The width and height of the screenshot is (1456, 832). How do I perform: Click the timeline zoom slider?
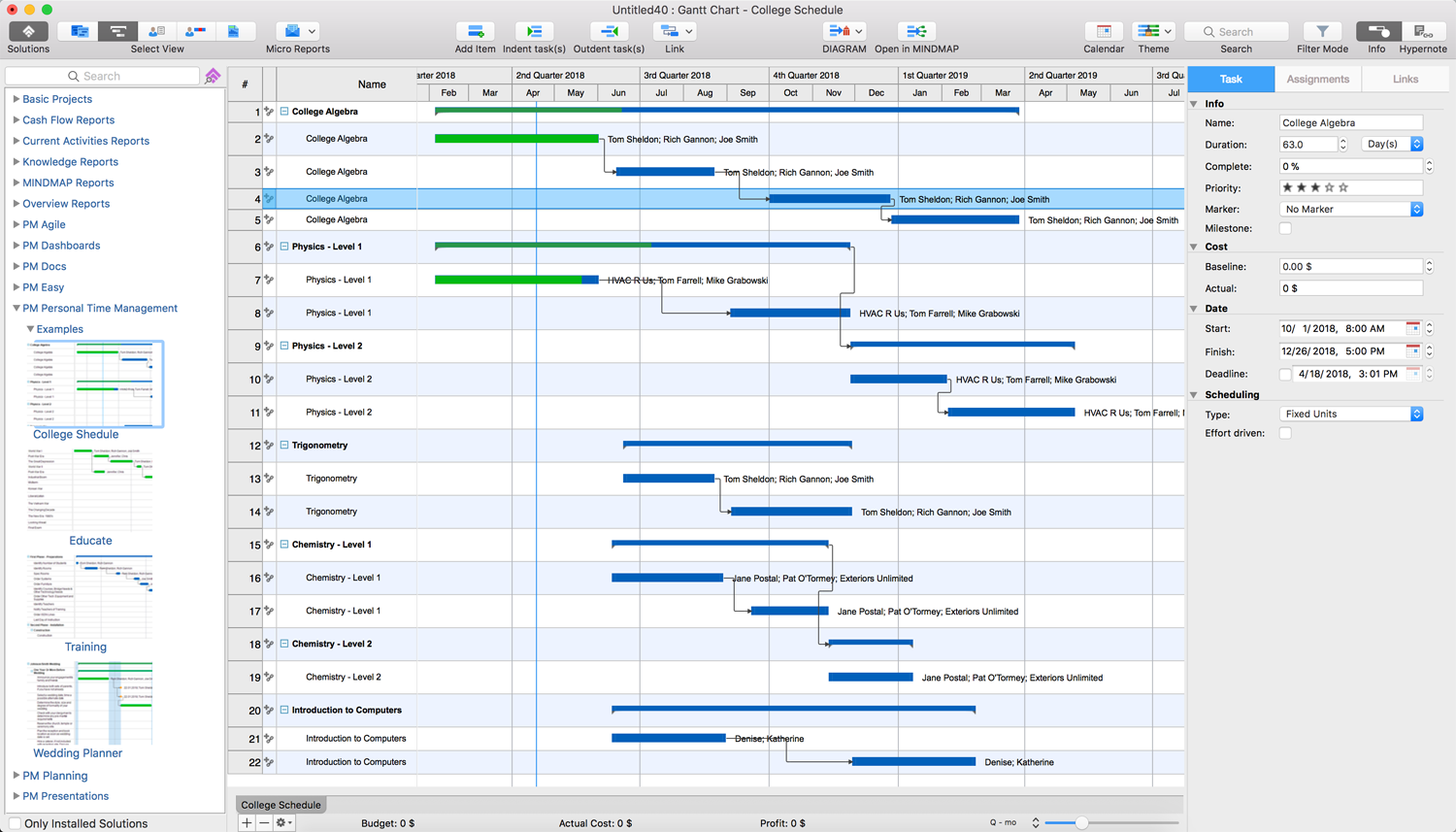1080,823
